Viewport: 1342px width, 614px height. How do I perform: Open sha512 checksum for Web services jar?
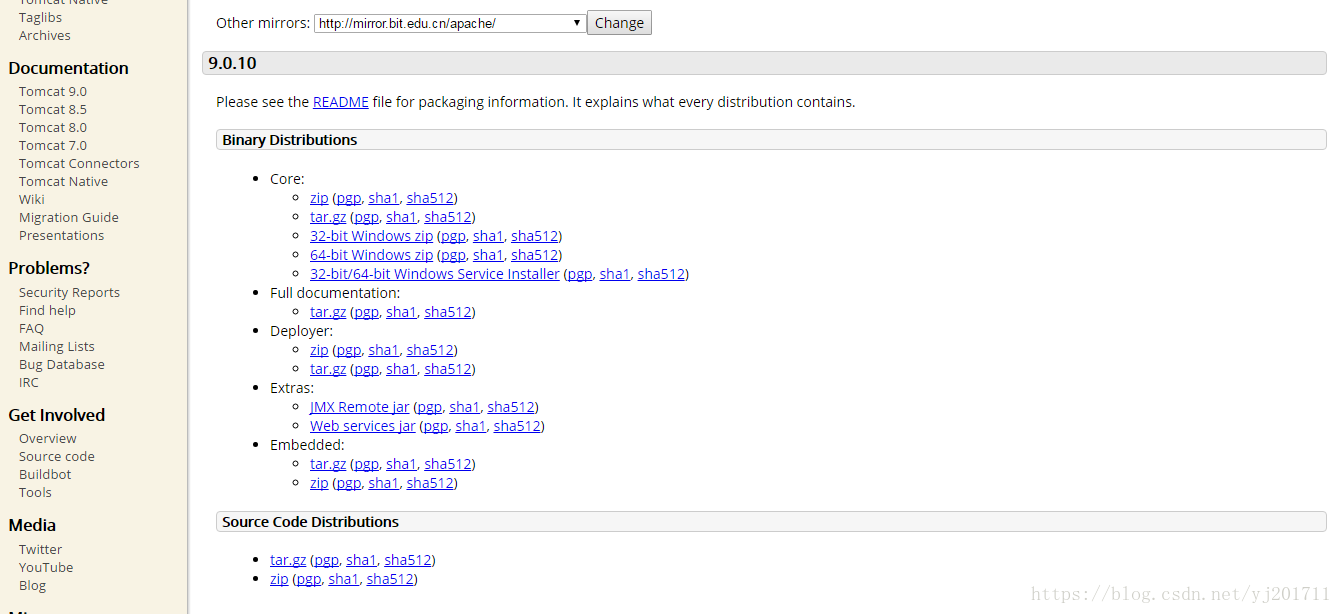517,426
